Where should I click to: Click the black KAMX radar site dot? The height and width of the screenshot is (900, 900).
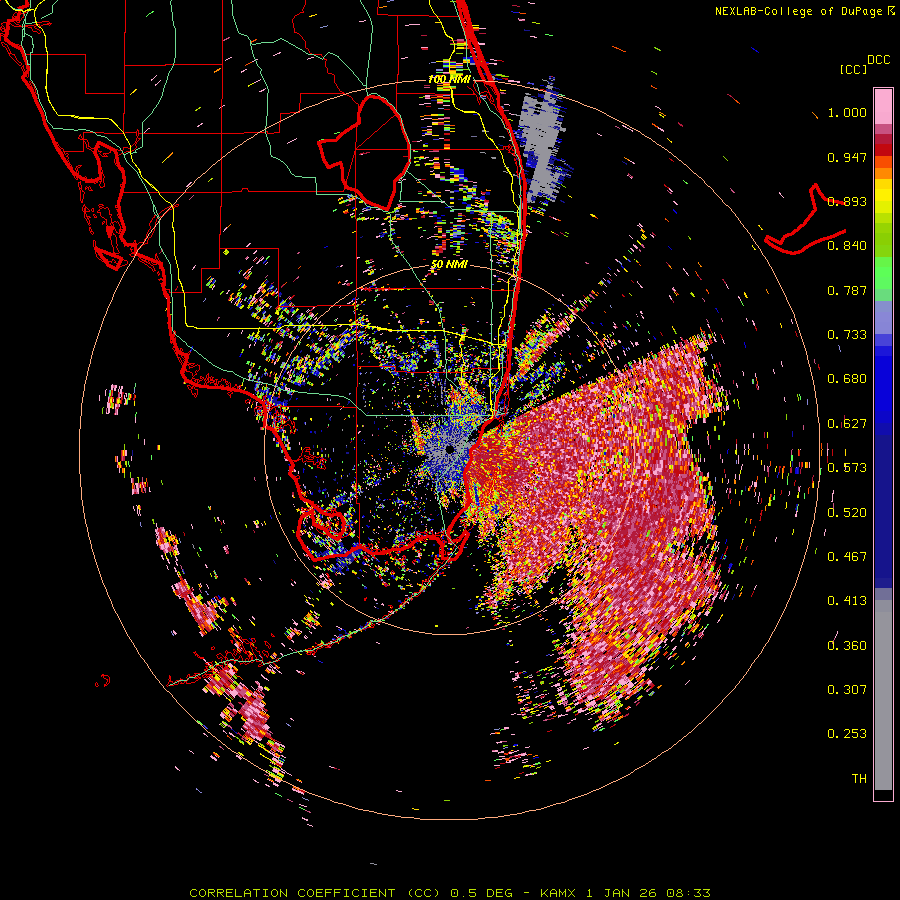pyautogui.click(x=450, y=449)
